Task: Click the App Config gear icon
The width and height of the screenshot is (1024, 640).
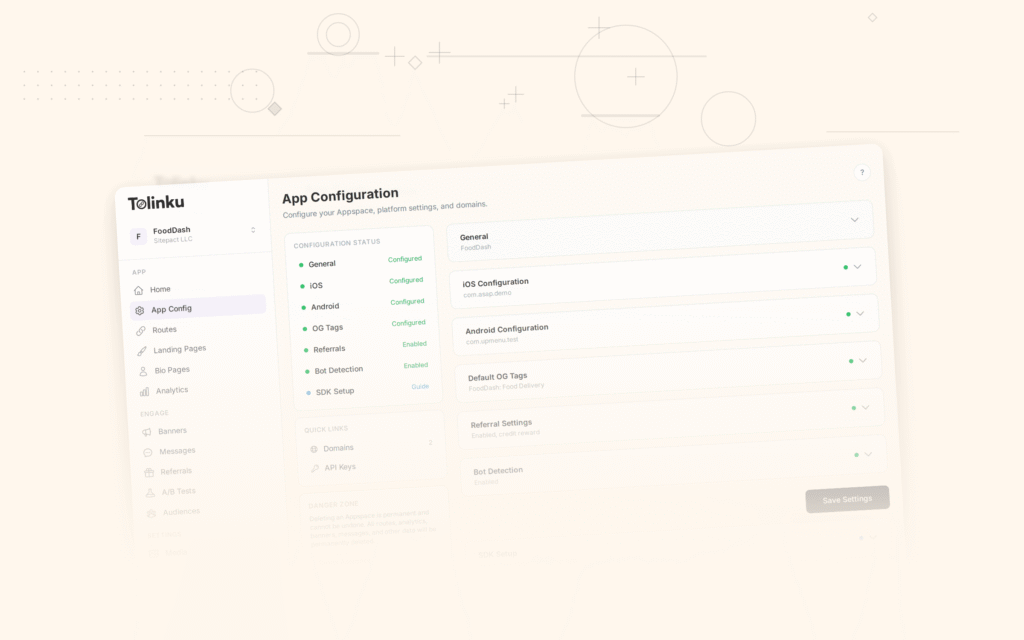Action: [x=138, y=309]
